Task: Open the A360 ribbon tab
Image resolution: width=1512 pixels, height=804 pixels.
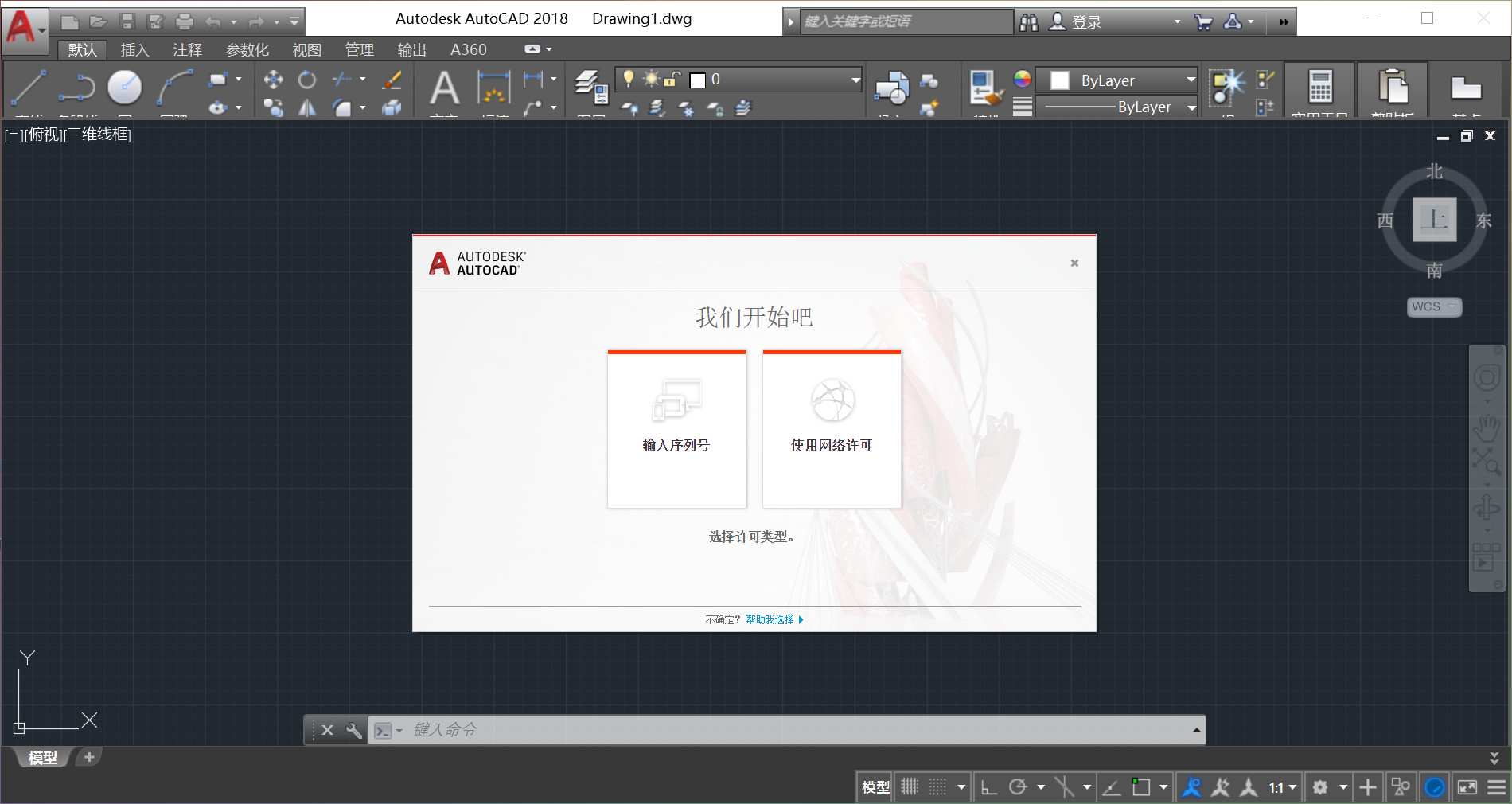Action: click(x=468, y=49)
